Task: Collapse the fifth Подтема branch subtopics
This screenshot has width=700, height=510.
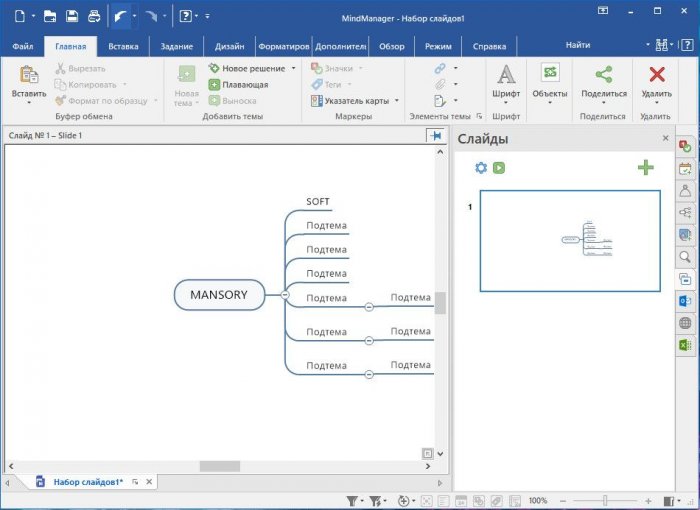Action: (x=369, y=307)
